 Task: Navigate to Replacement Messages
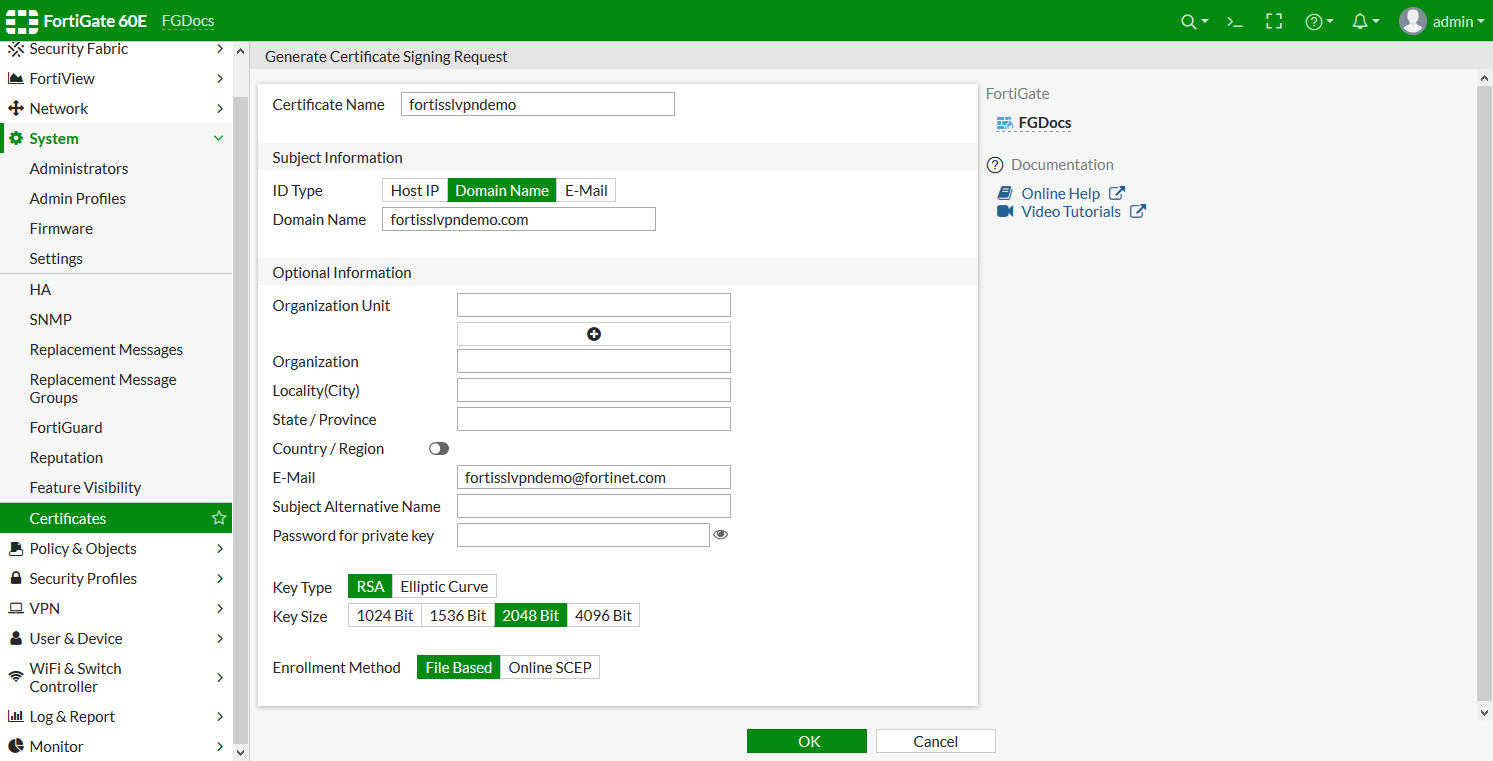(107, 349)
